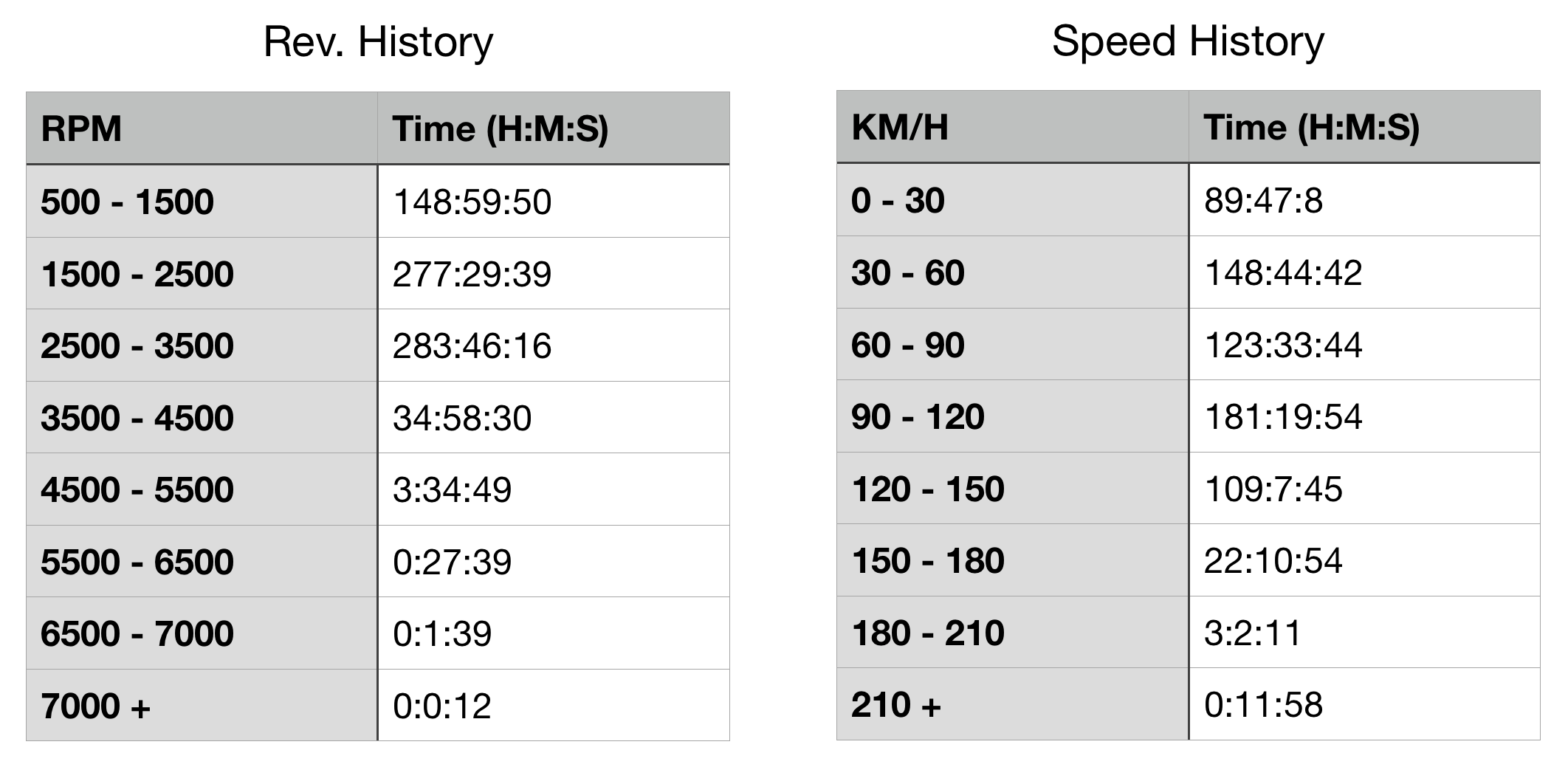Click the 0:27:39 time cell
1568x767 pixels.
pyautogui.click(x=452, y=562)
